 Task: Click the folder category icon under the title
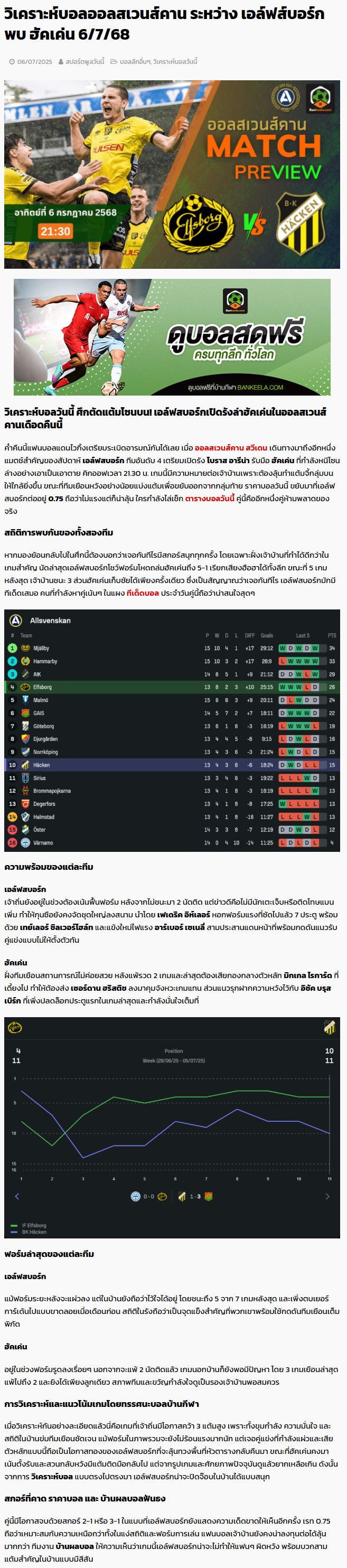[x=114, y=61]
